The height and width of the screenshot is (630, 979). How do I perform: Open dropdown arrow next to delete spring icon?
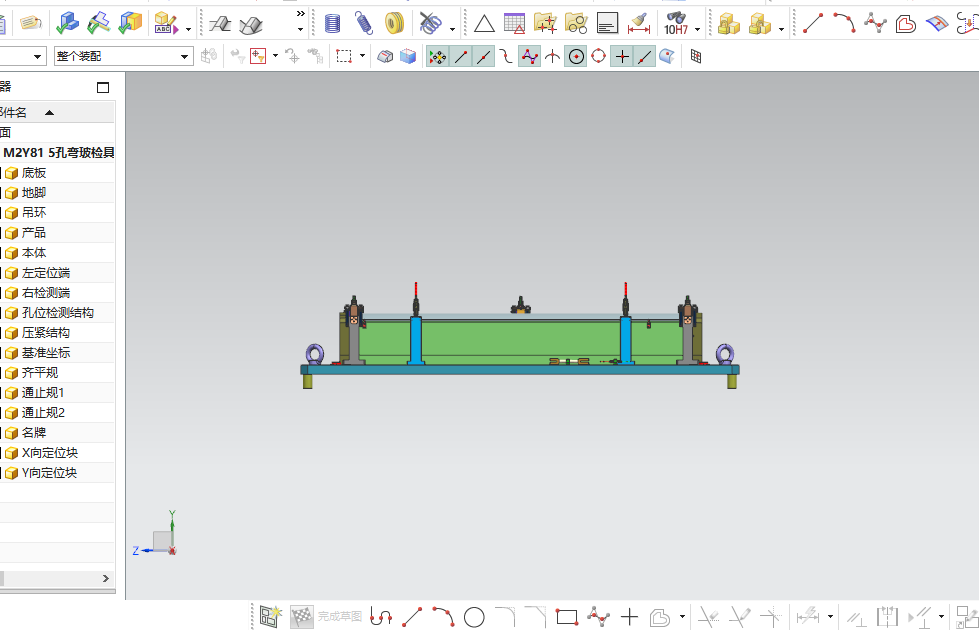(452, 29)
